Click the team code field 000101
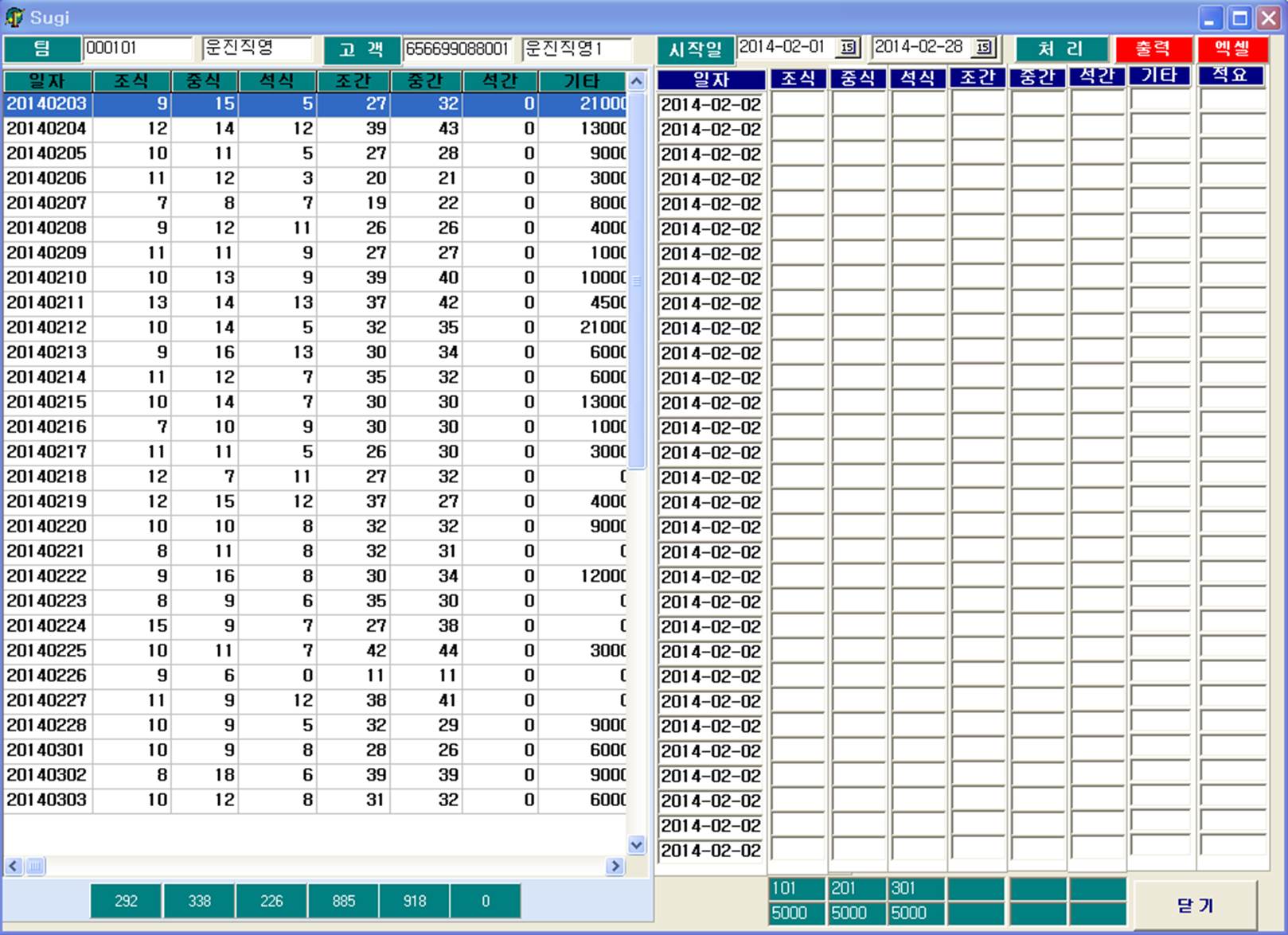1288x935 pixels. pos(139,49)
